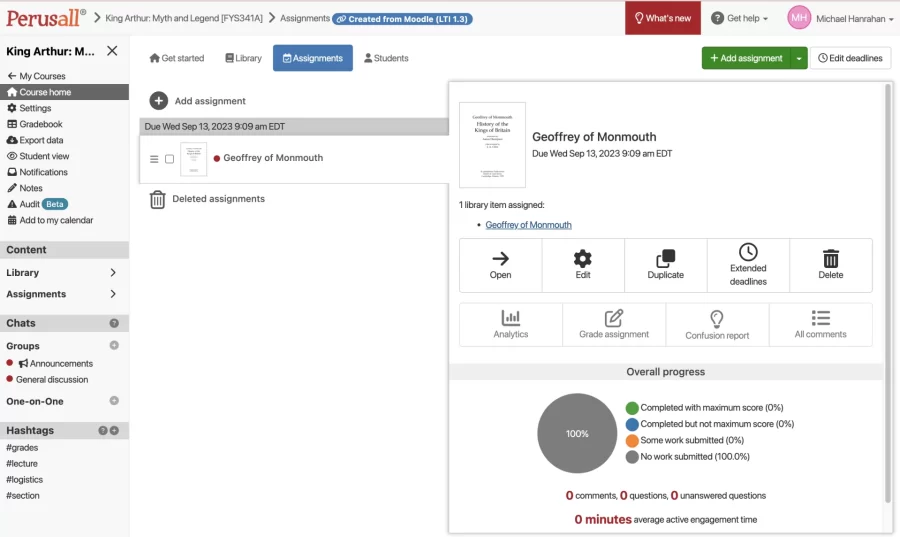The height and width of the screenshot is (537, 900).
Task: Close the course sidebar with X
Action: pyautogui.click(x=112, y=51)
